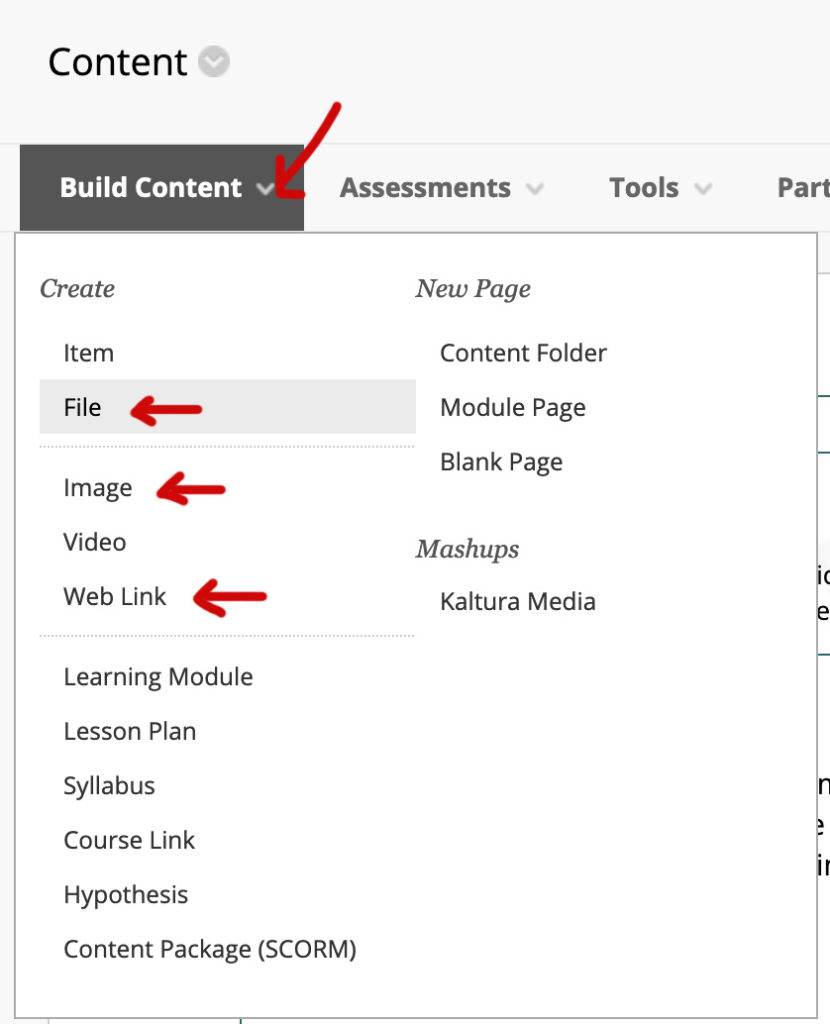
Task: Create a Learning Module
Action: click(158, 677)
